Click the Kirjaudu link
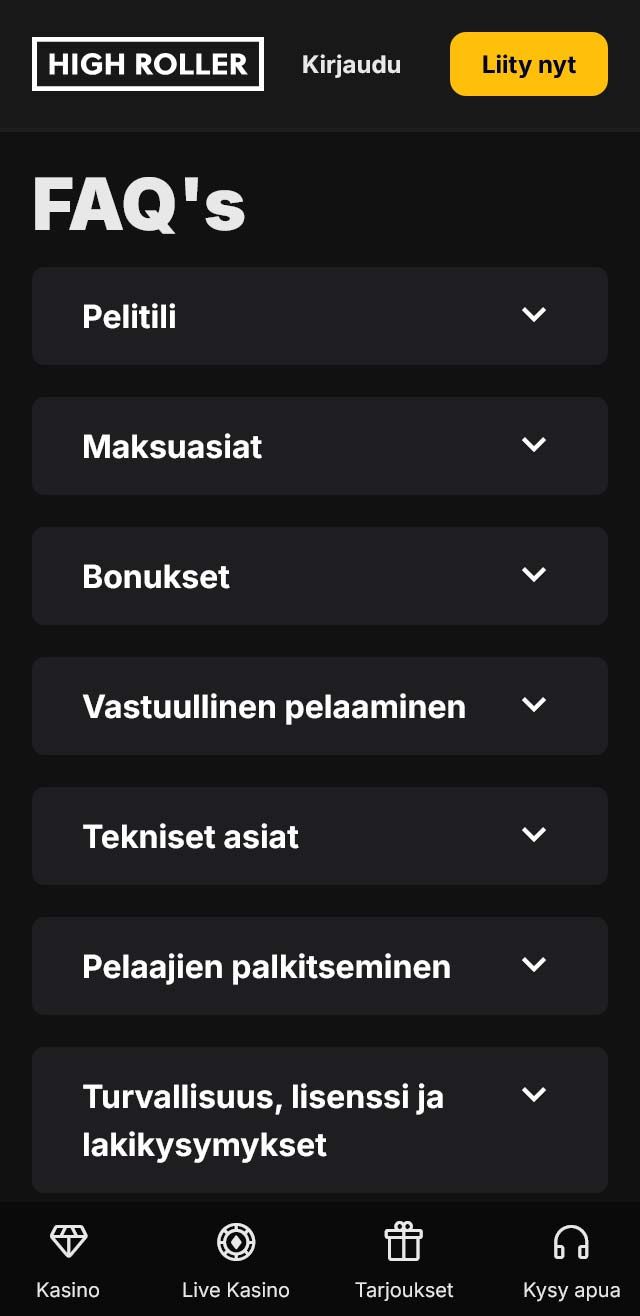This screenshot has height=1316, width=640. (x=351, y=64)
